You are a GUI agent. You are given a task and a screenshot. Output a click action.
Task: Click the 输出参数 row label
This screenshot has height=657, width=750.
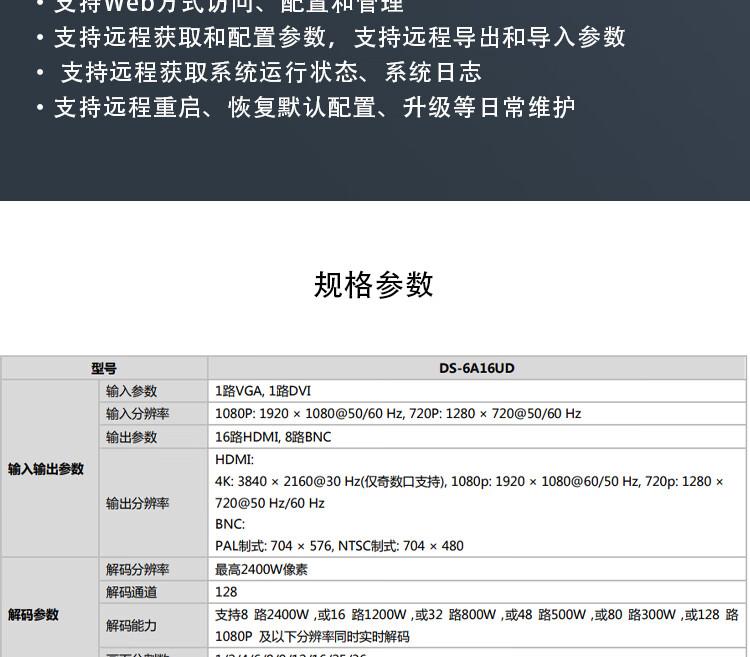[131, 437]
